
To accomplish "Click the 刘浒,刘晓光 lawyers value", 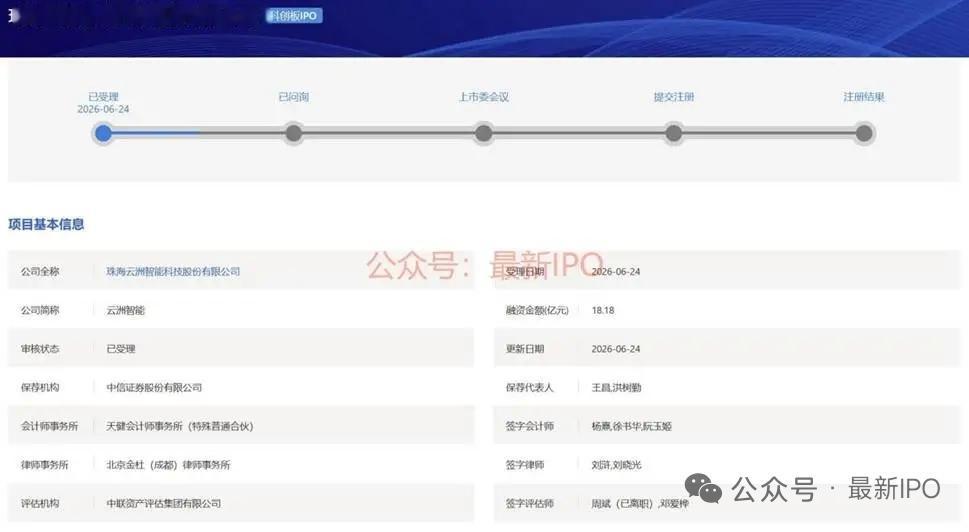I will tap(616, 465).
